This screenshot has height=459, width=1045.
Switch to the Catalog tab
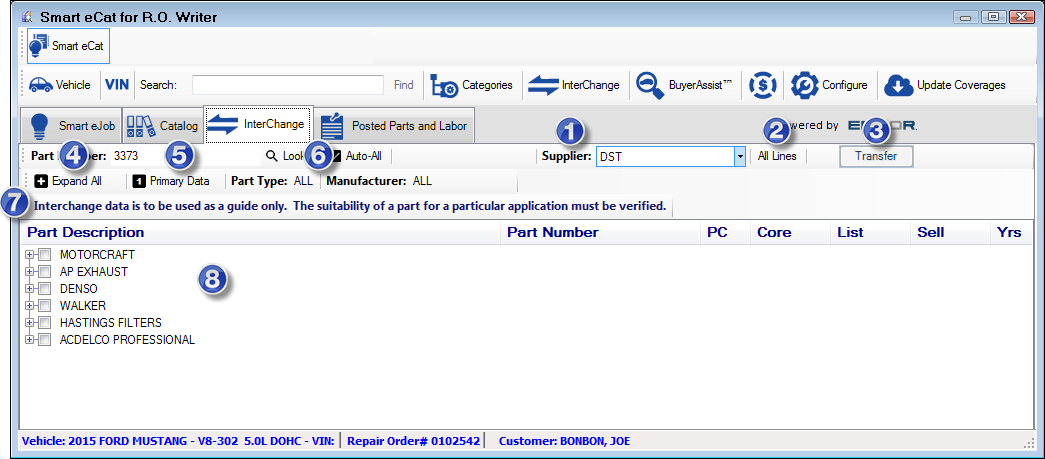coord(163,125)
